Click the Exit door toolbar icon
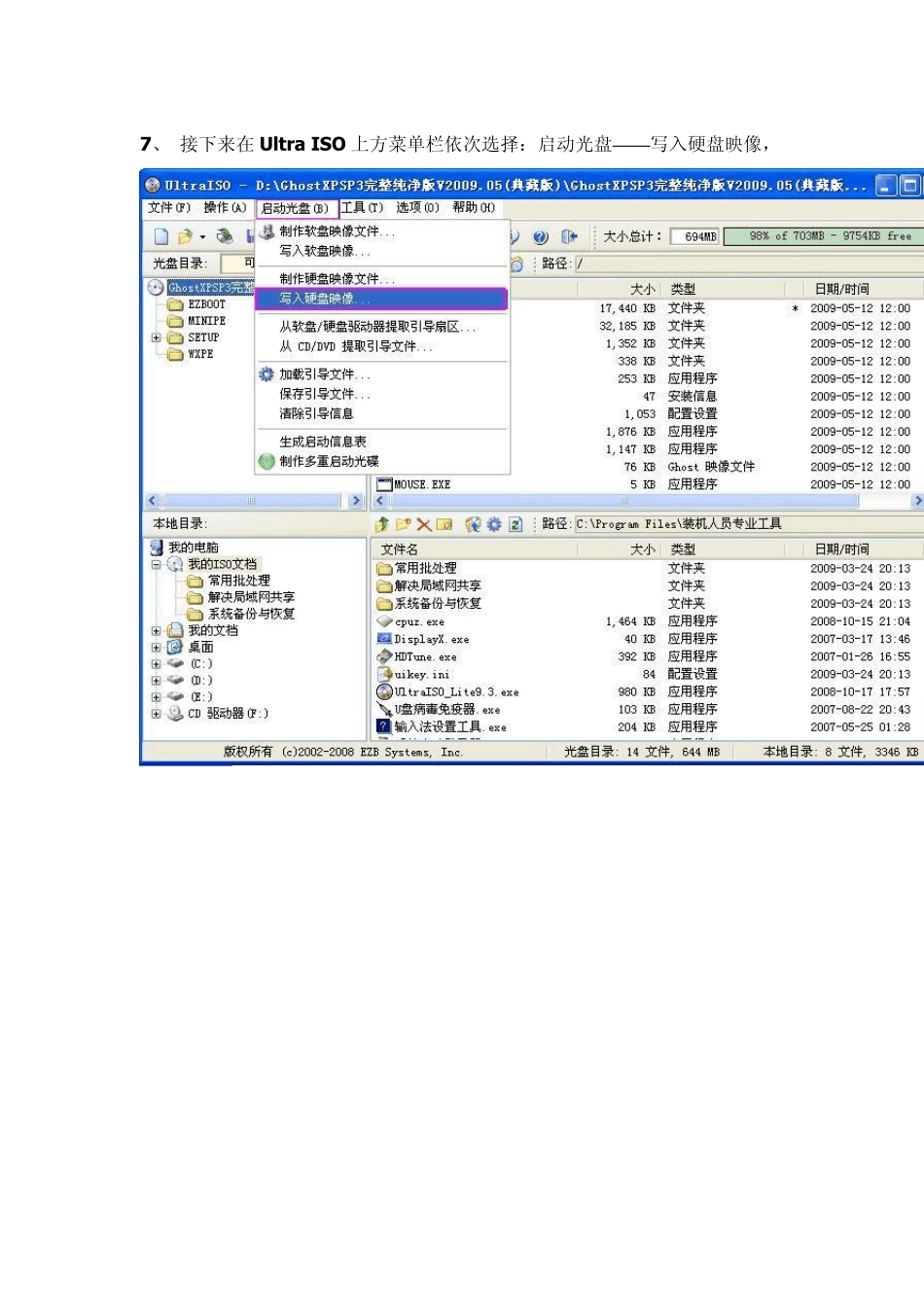The height and width of the screenshot is (1307, 924). 569,236
